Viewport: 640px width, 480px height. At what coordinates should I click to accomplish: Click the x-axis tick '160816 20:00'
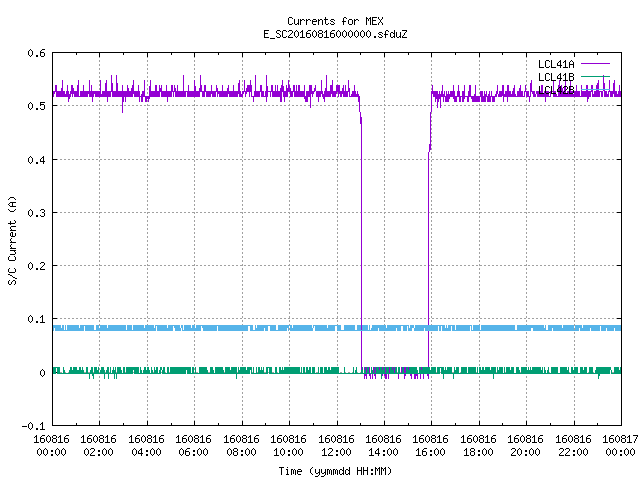[x=525, y=446]
